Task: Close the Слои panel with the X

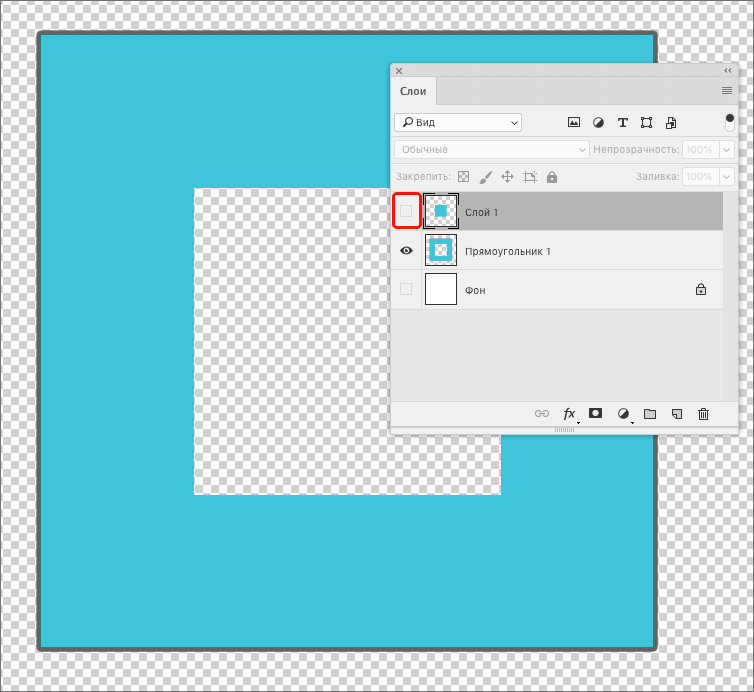Action: 399,71
